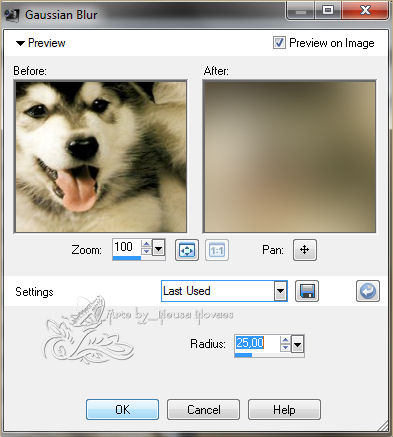Maximize the Gaussian Blur dialog
The image size is (393, 437).
[x=328, y=11]
